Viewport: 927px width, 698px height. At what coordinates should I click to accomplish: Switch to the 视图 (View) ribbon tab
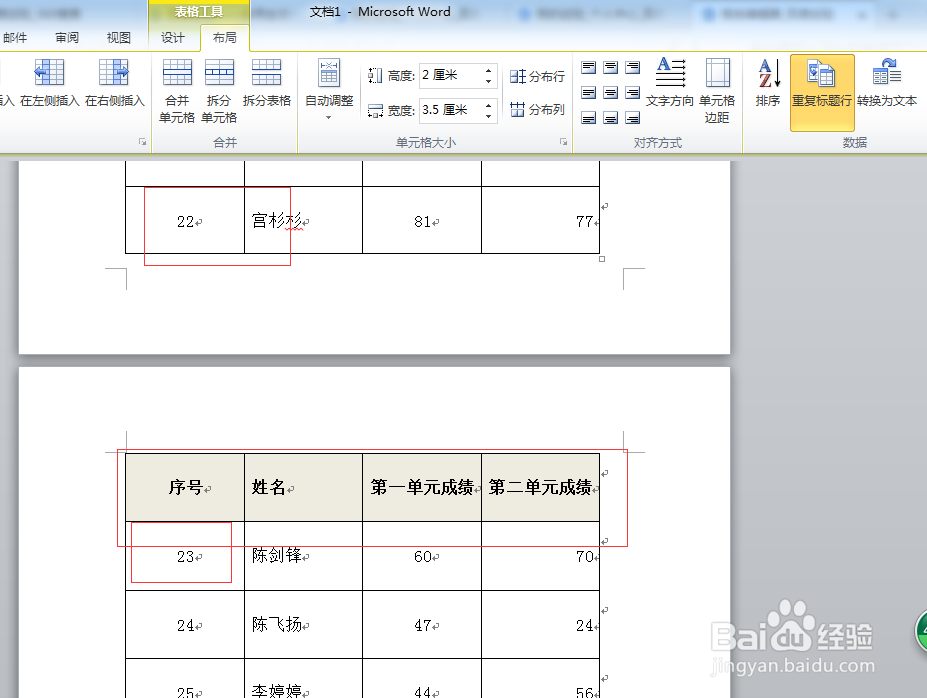(x=118, y=36)
